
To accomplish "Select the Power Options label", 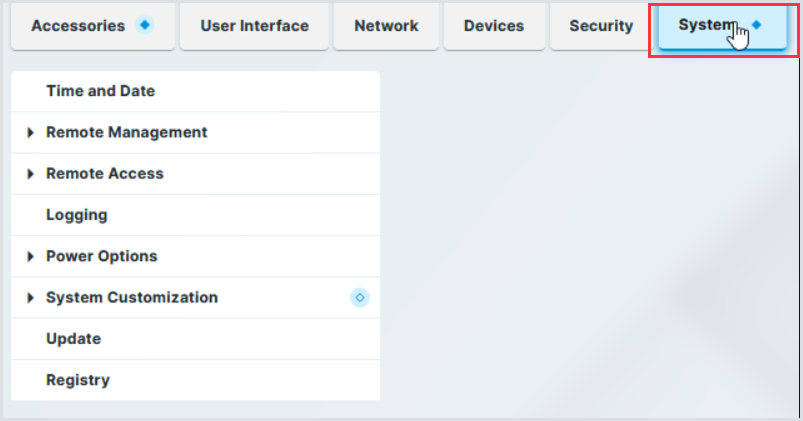I will (x=101, y=256).
